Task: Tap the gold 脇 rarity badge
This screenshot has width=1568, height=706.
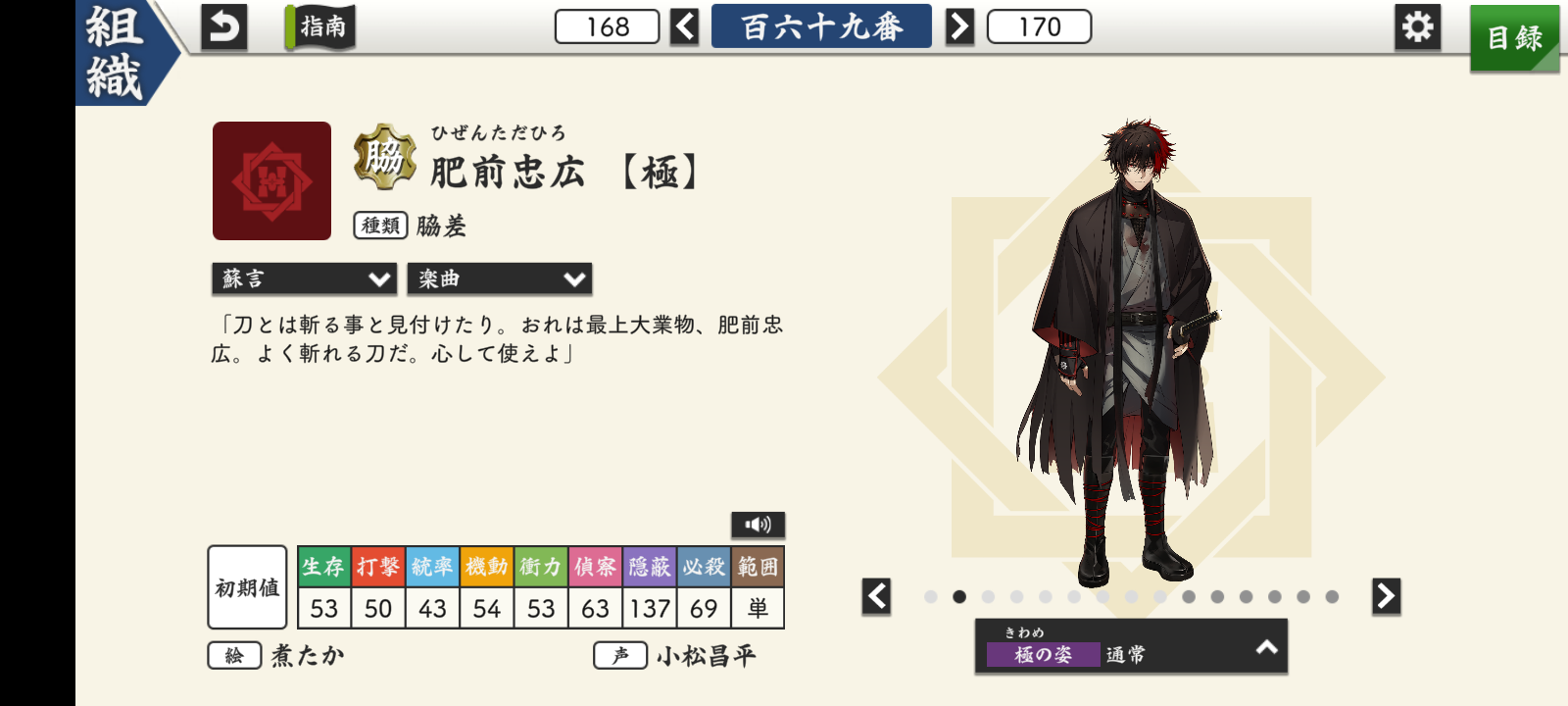Action: [384, 157]
